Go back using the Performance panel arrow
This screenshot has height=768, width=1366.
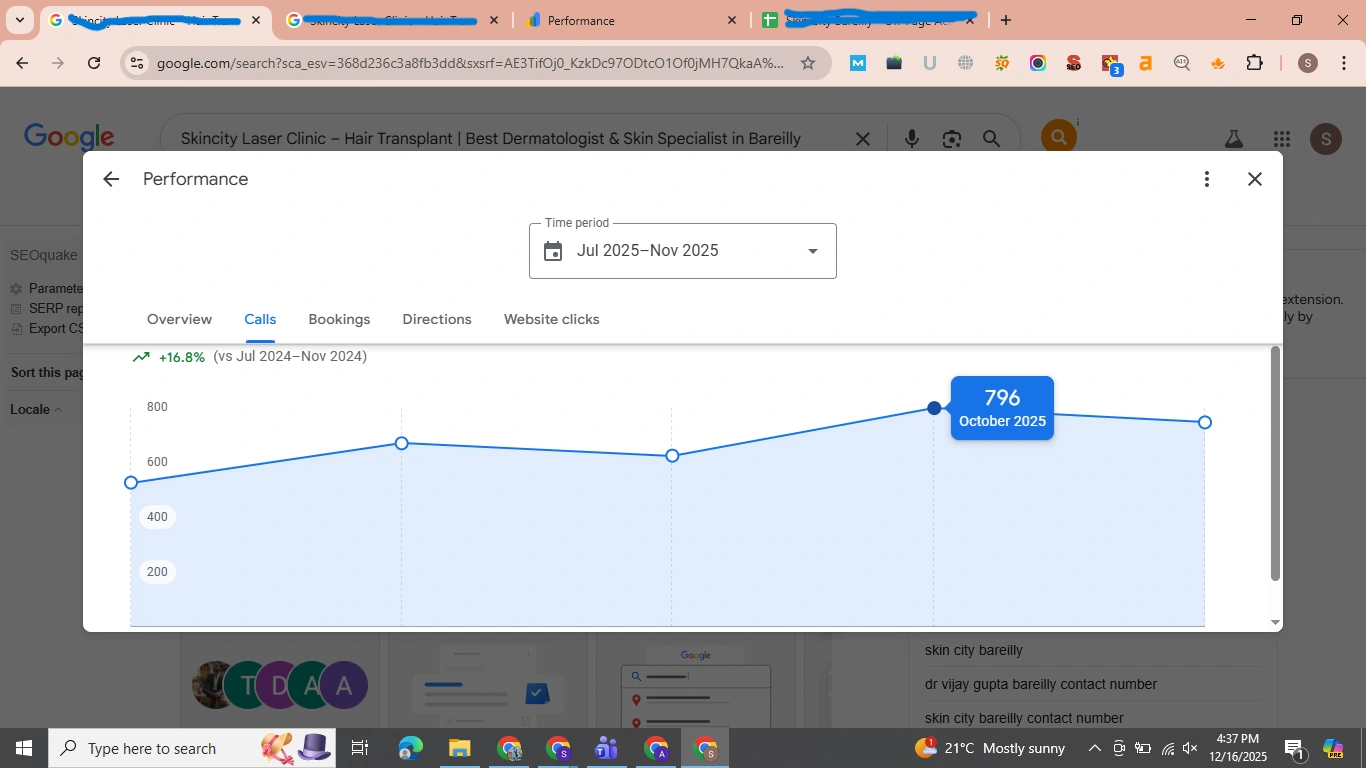pyautogui.click(x=111, y=179)
